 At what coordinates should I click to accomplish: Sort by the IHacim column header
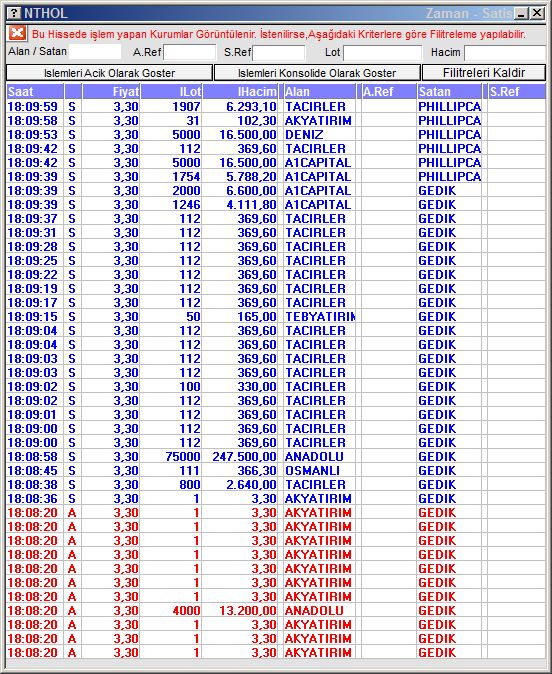click(x=240, y=92)
